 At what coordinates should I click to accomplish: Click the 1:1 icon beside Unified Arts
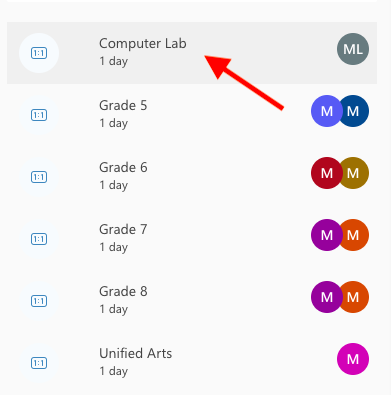click(39, 363)
